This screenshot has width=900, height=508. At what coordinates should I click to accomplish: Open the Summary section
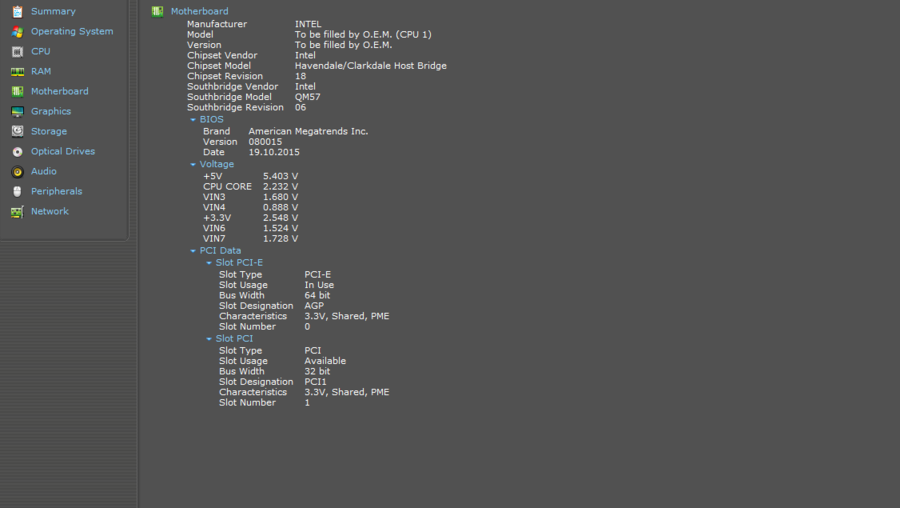pyautogui.click(x=53, y=11)
